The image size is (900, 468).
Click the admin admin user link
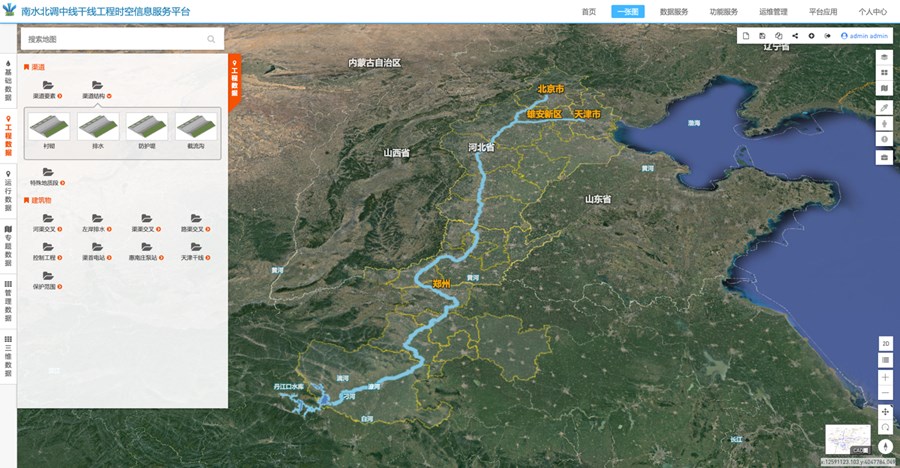click(865, 36)
